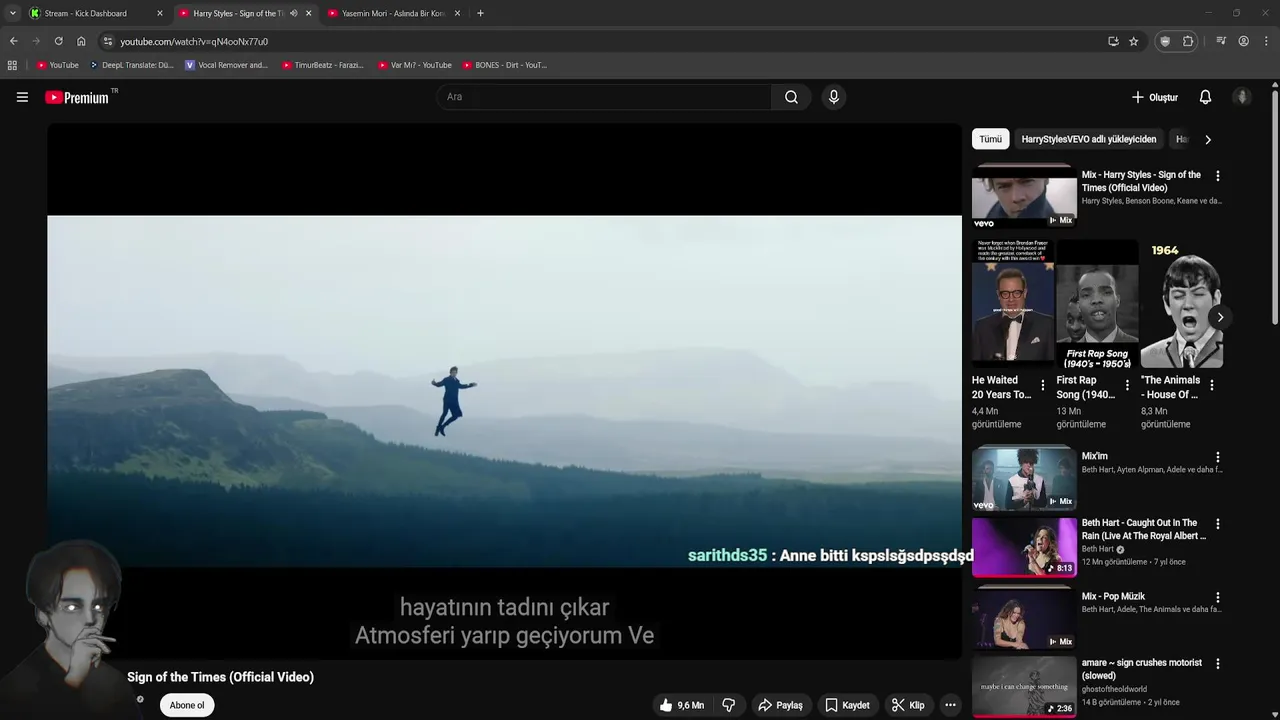Image resolution: width=1280 pixels, height=720 pixels.
Task: Open amare sign crushes motorist thumbnail
Action: (1024, 686)
